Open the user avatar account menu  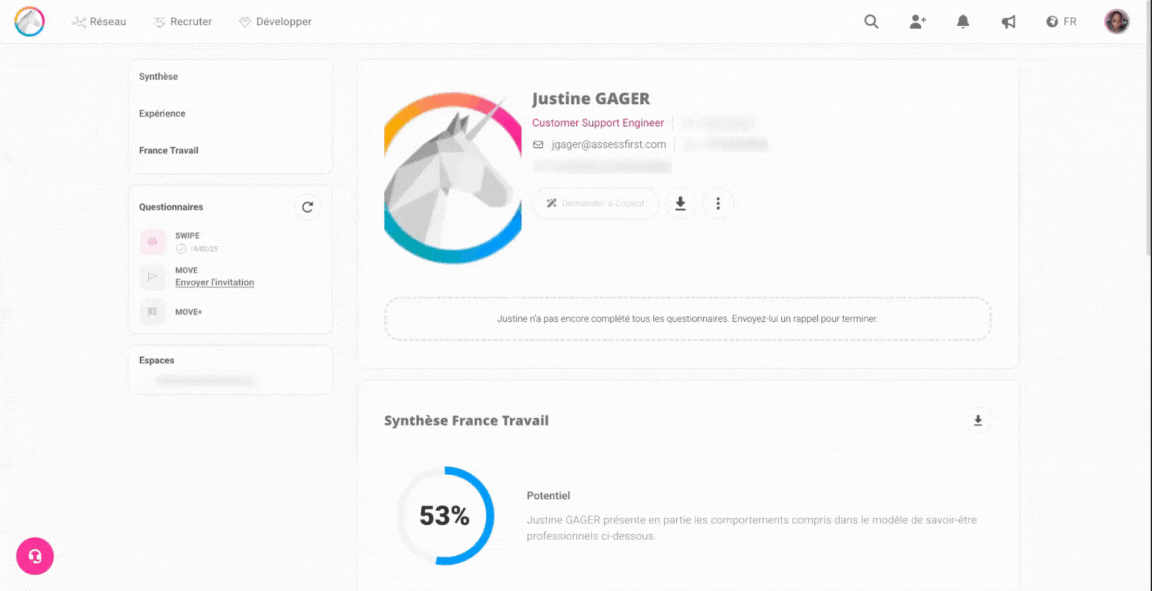pyautogui.click(x=1116, y=21)
